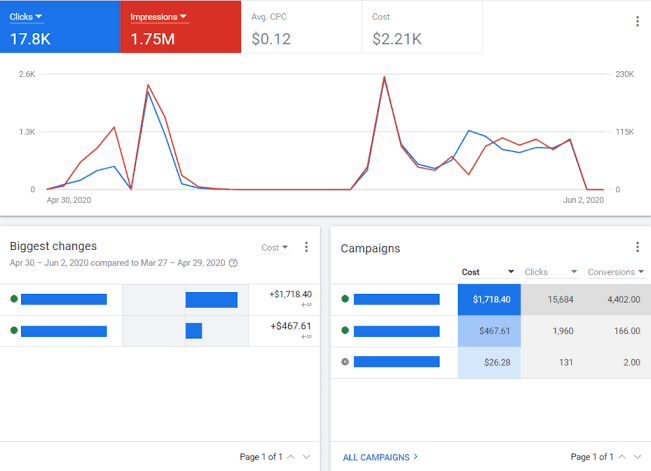This screenshot has height=471, width=651.
Task: Click green status dot of $467.61 campaign
Action: tap(345, 330)
